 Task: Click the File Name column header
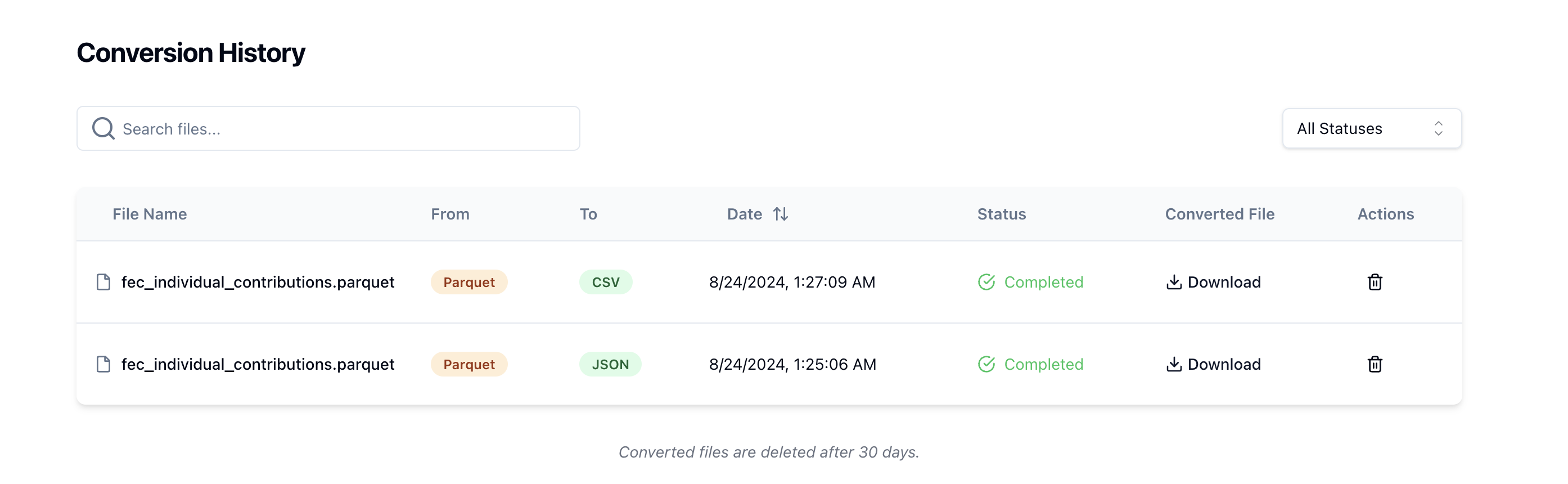pos(150,214)
